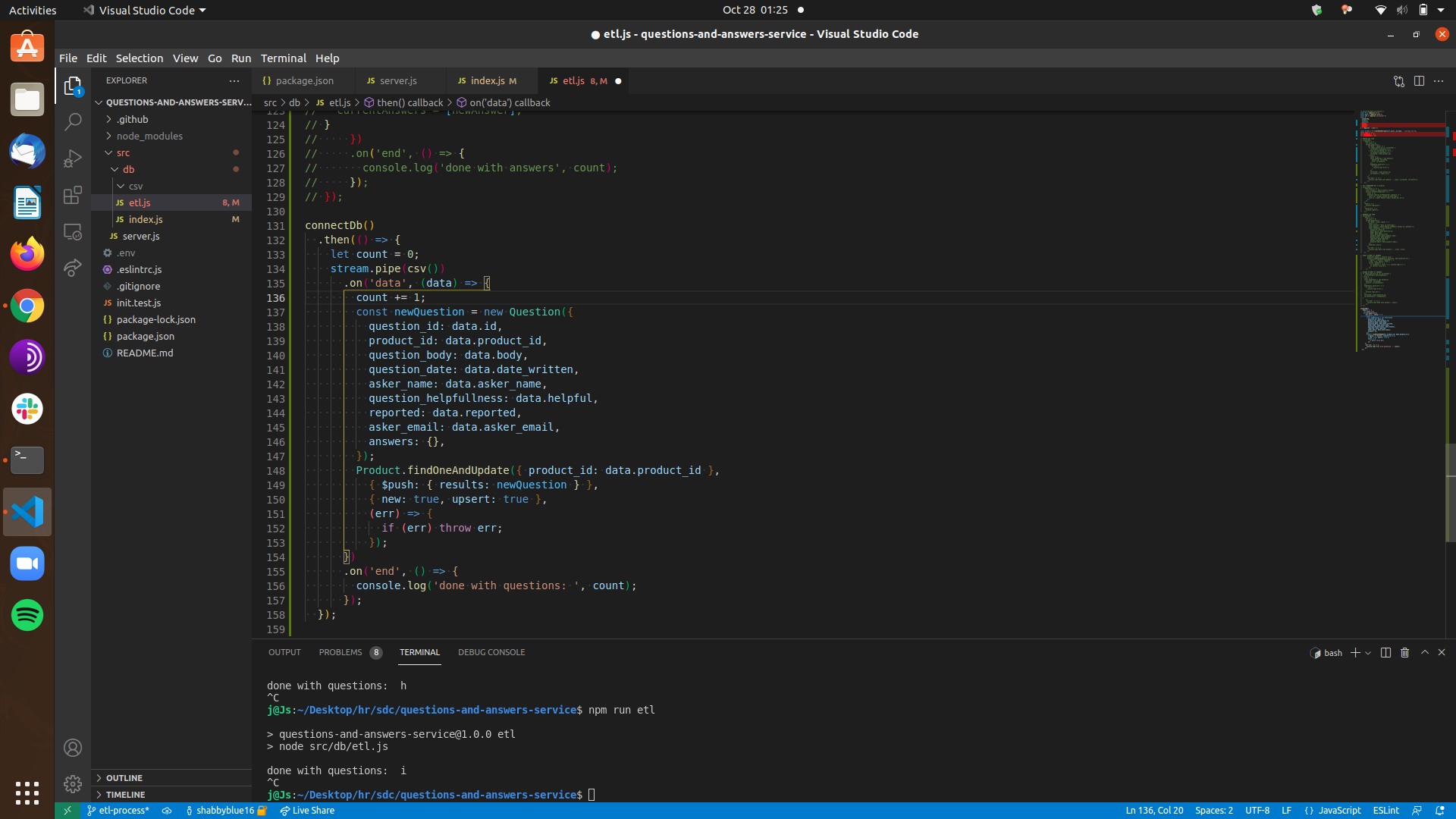Maximize the terminal panel size

pyautogui.click(x=1425, y=652)
